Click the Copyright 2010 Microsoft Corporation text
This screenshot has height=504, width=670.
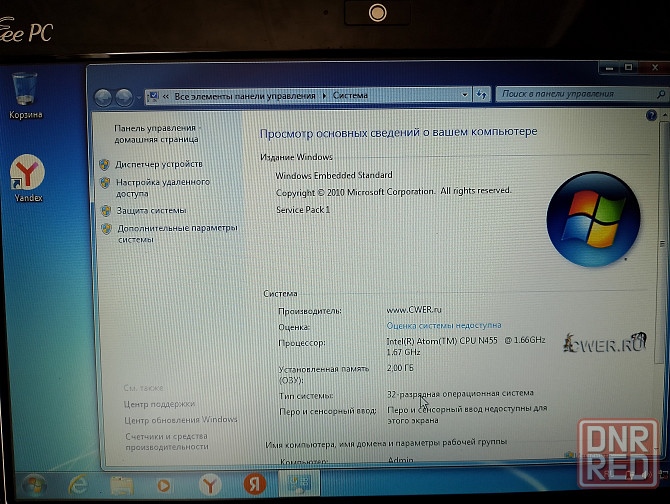[x=393, y=191]
